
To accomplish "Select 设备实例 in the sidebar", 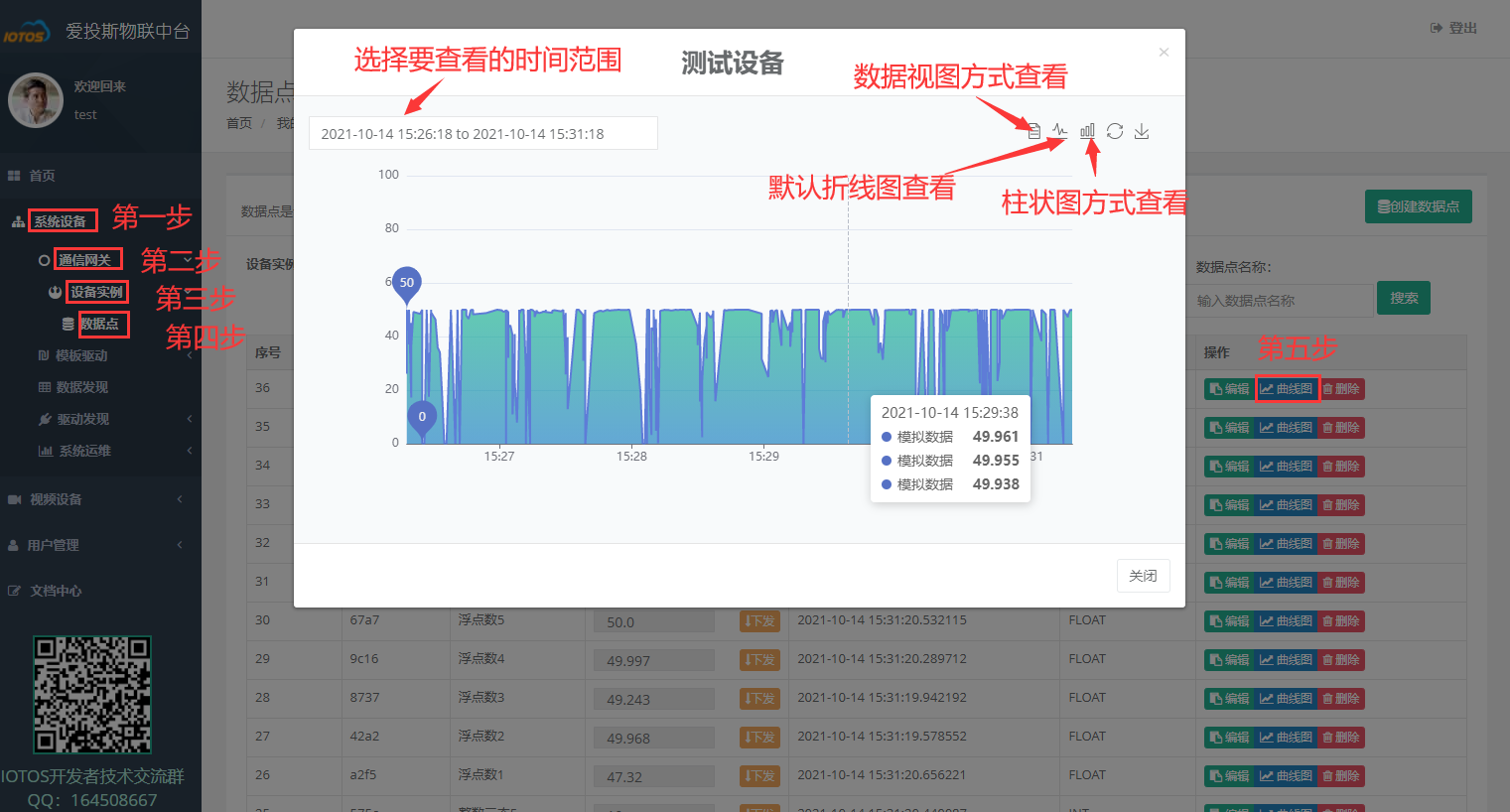I will [x=96, y=291].
